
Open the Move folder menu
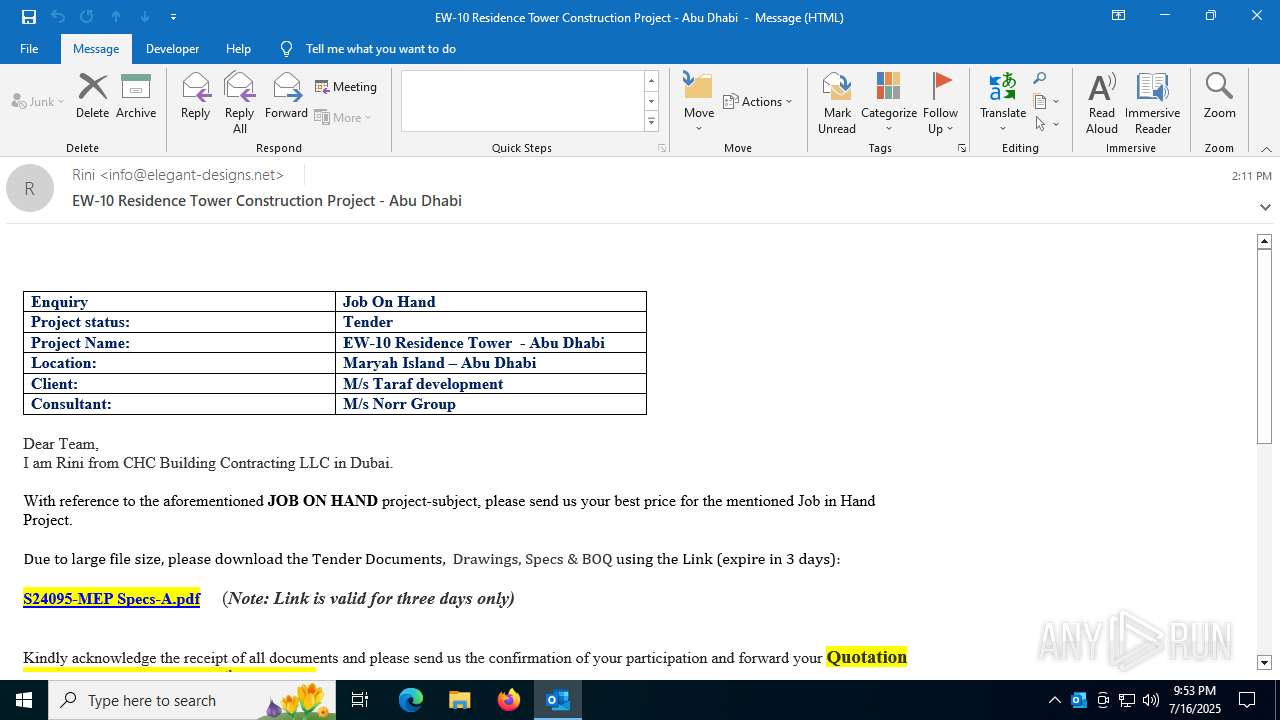coord(699,102)
